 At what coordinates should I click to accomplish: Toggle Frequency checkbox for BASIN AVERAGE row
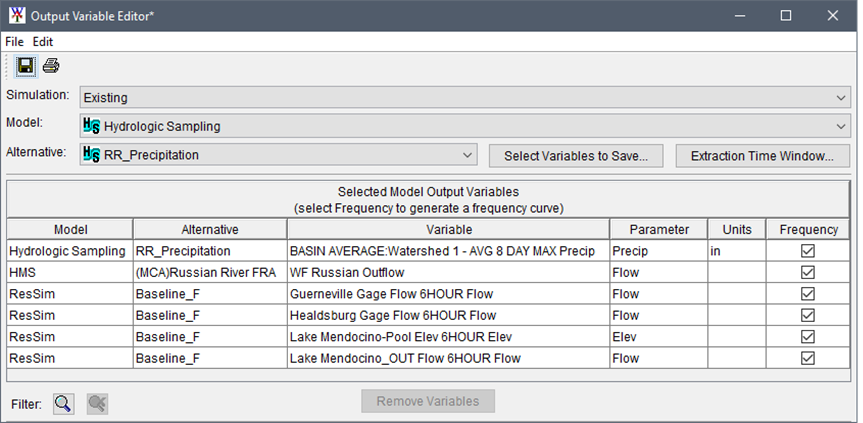pyautogui.click(x=807, y=251)
